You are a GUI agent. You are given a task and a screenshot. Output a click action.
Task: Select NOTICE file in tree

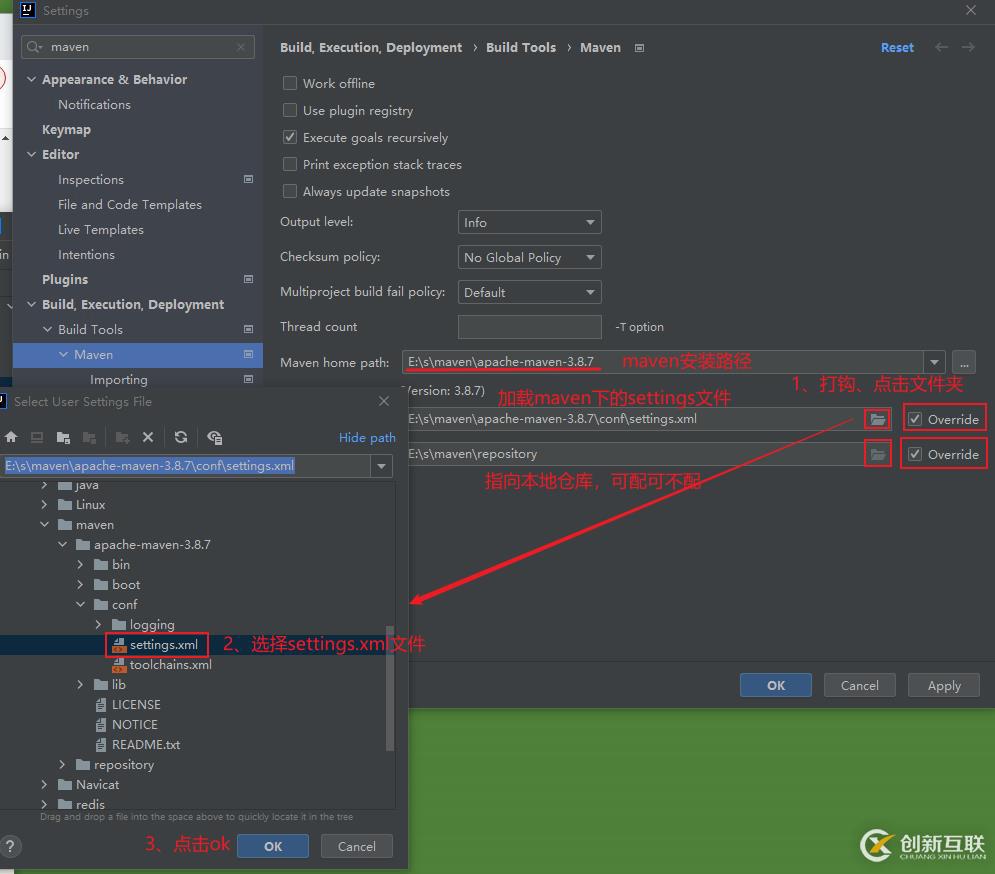coord(135,724)
